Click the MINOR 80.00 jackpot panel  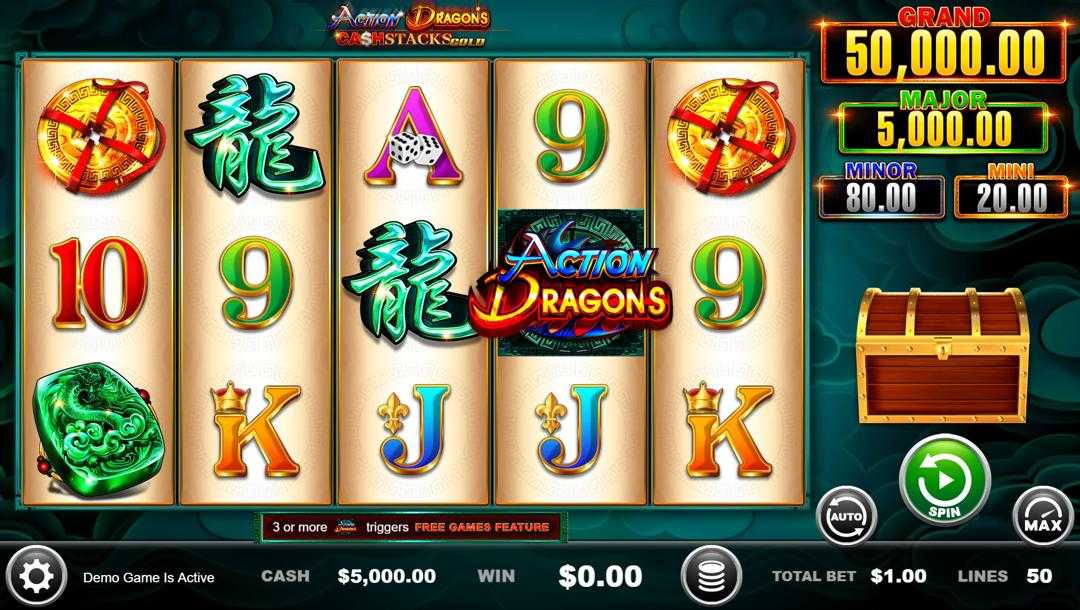click(881, 191)
